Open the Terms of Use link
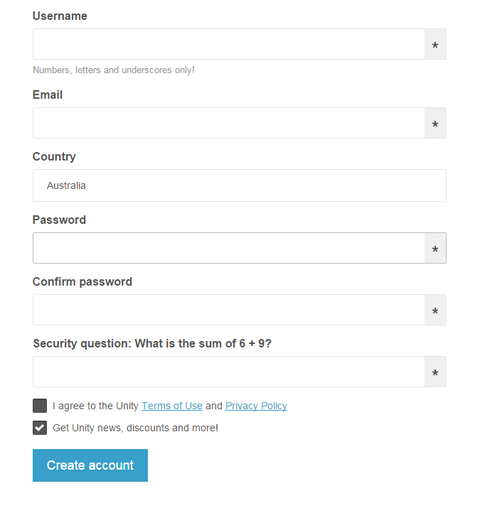The image size is (480, 513). [x=172, y=406]
